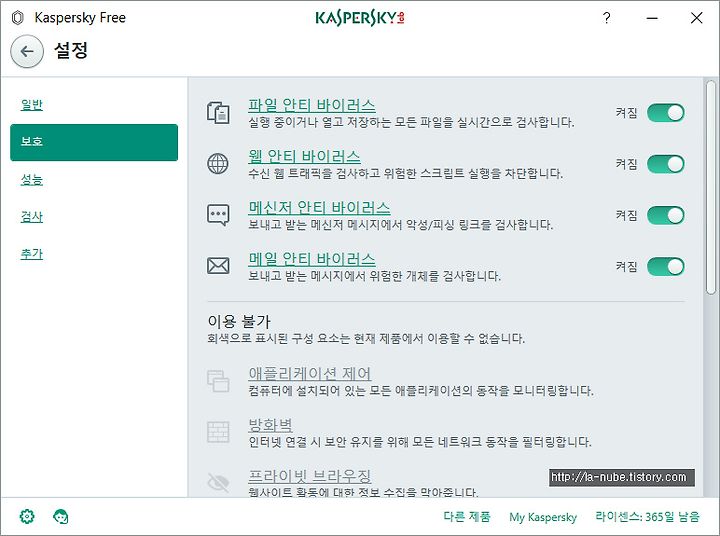Image resolution: width=720 pixels, height=536 pixels.
Task: Open settings via bottom gear icon
Action: (x=27, y=516)
